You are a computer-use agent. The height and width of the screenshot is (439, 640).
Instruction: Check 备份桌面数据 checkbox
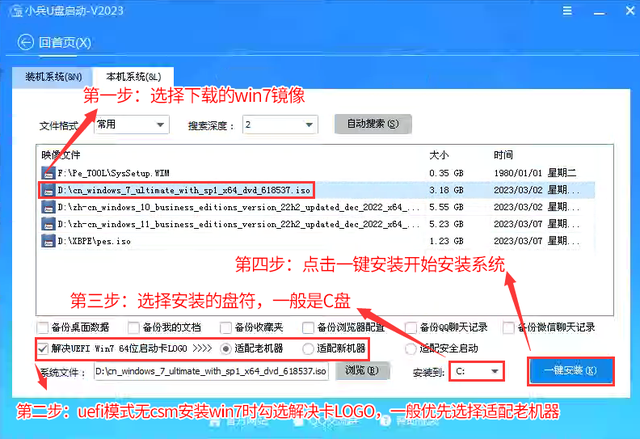click(x=42, y=328)
